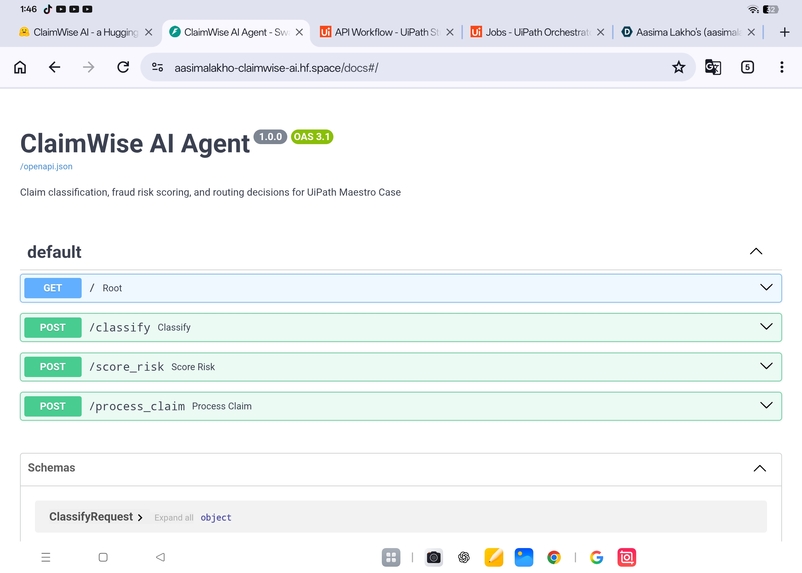The width and height of the screenshot is (802, 573).
Task: Open the Chrome three-dot menu
Action: [x=782, y=67]
